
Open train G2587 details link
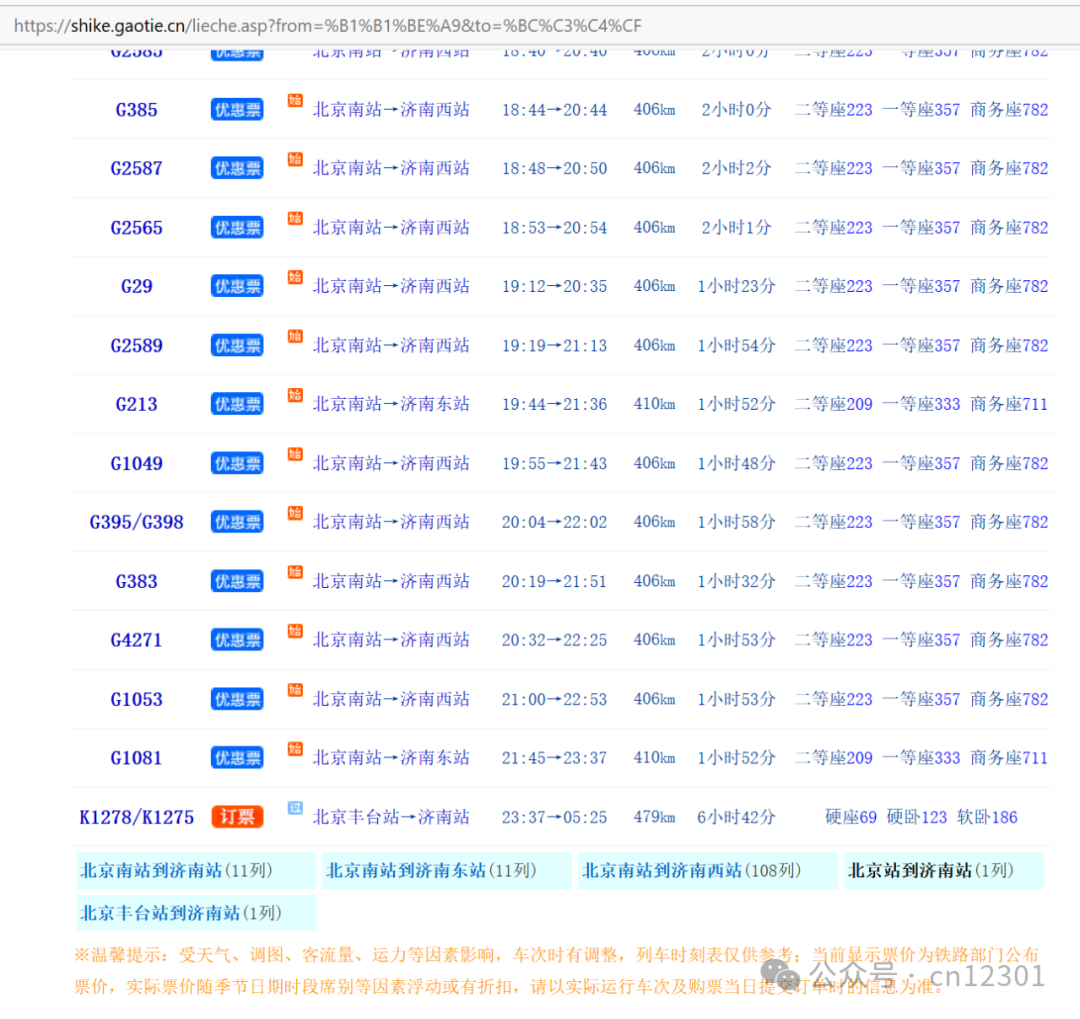tap(136, 169)
